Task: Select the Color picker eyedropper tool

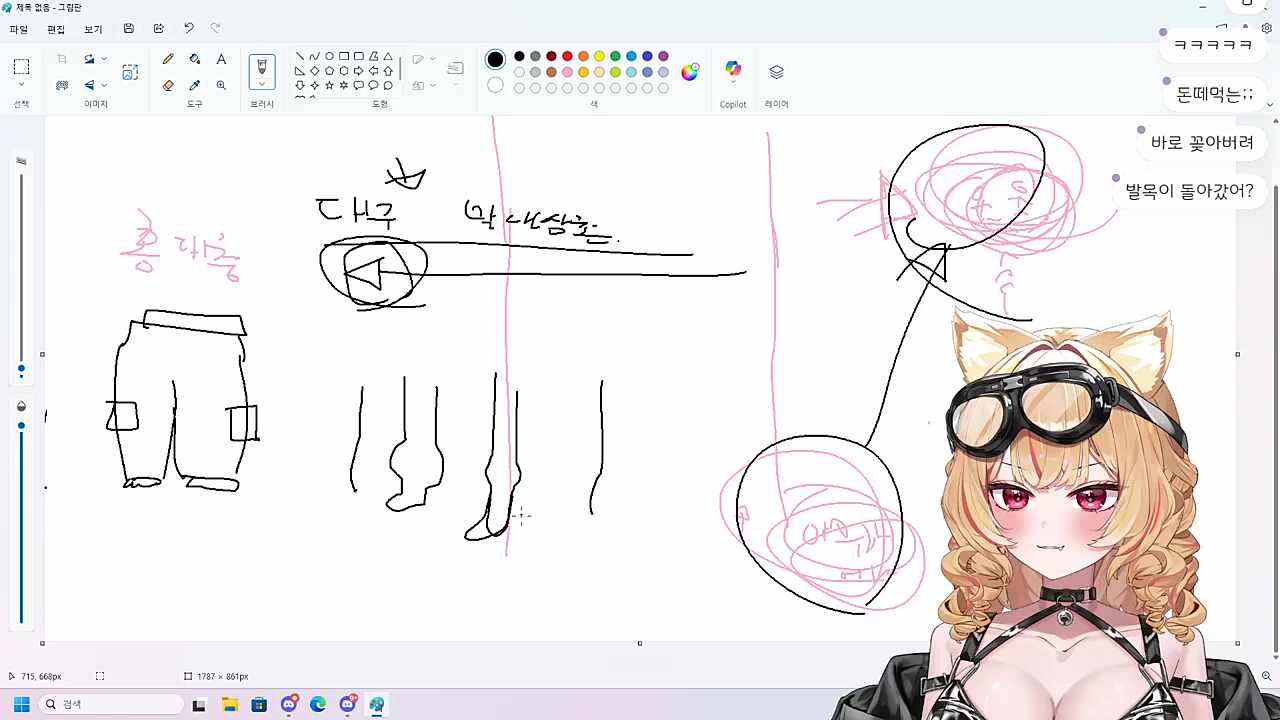Action: [x=195, y=86]
